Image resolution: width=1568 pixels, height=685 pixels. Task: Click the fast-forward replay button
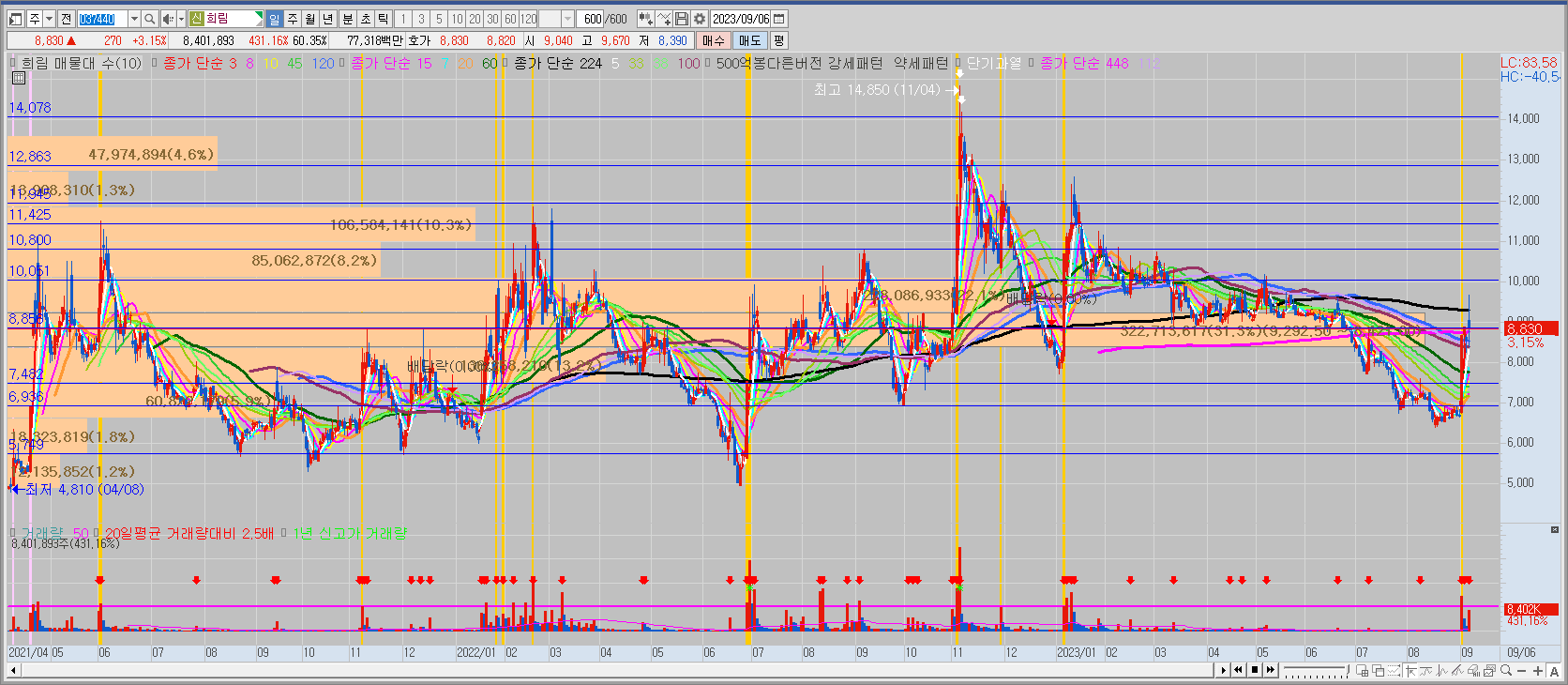[x=1271, y=670]
